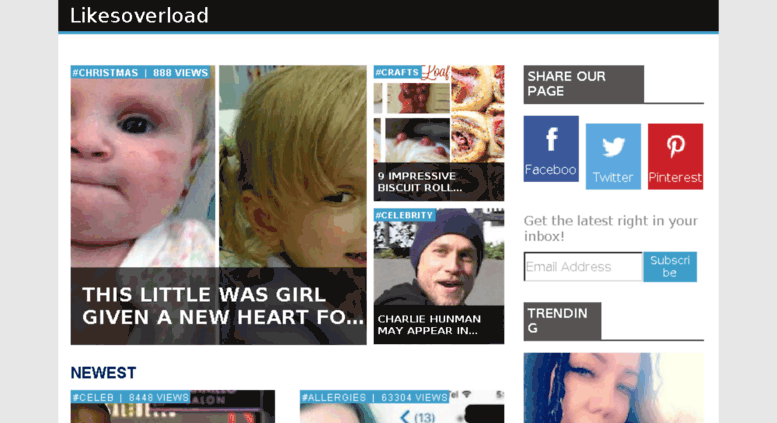Open the trending article thumbnail

point(613,388)
